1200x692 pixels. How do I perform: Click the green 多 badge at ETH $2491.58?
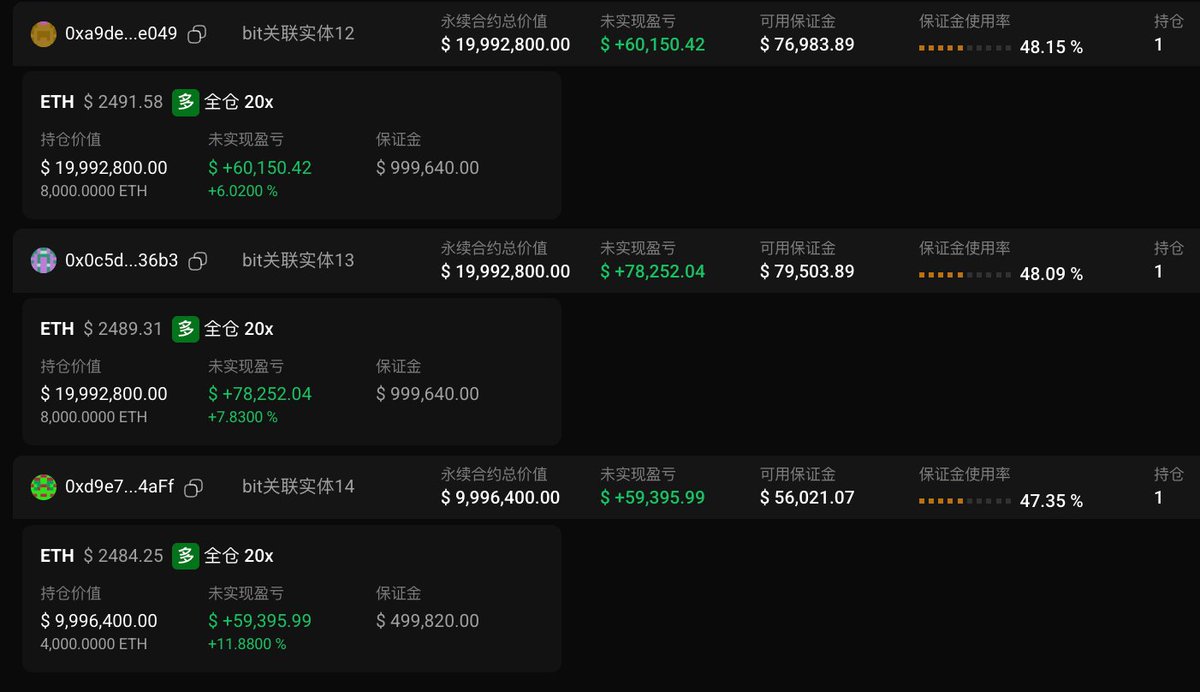186,102
